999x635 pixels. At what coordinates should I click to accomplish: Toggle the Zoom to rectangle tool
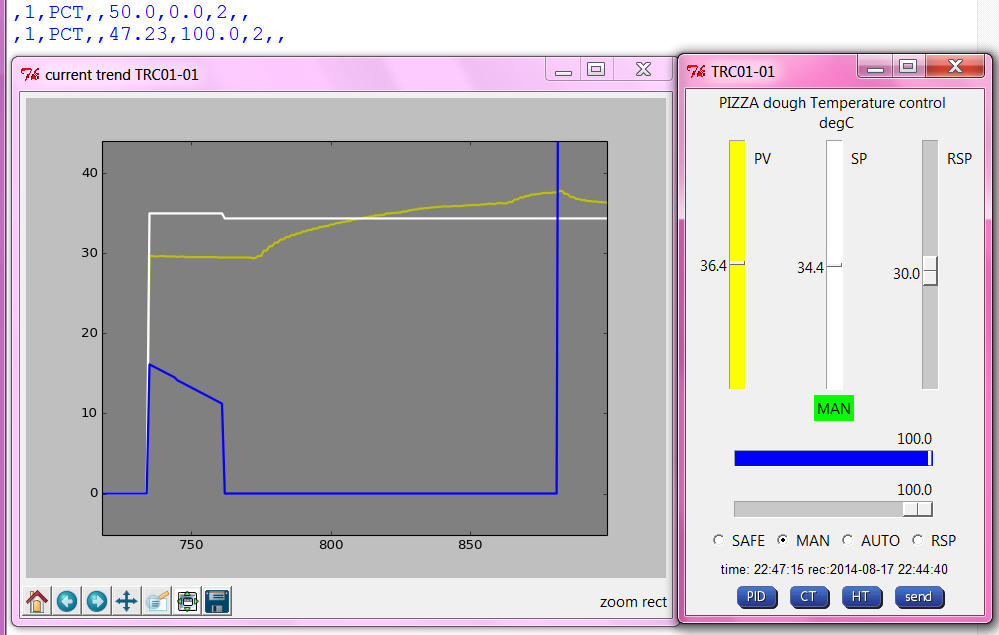(x=157, y=601)
